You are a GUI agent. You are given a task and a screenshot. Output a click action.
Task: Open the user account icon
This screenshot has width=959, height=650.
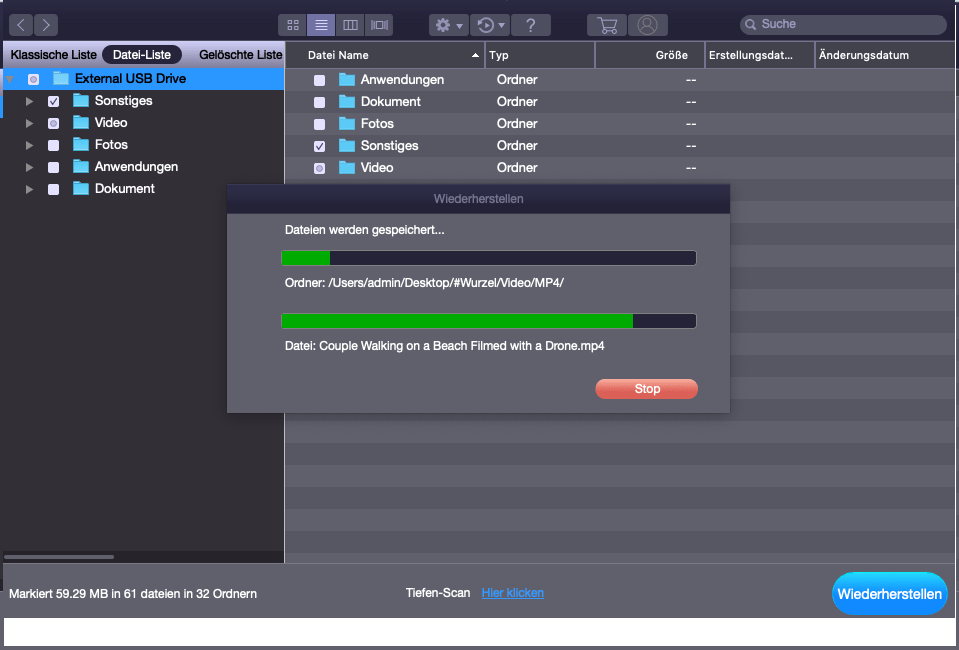648,25
